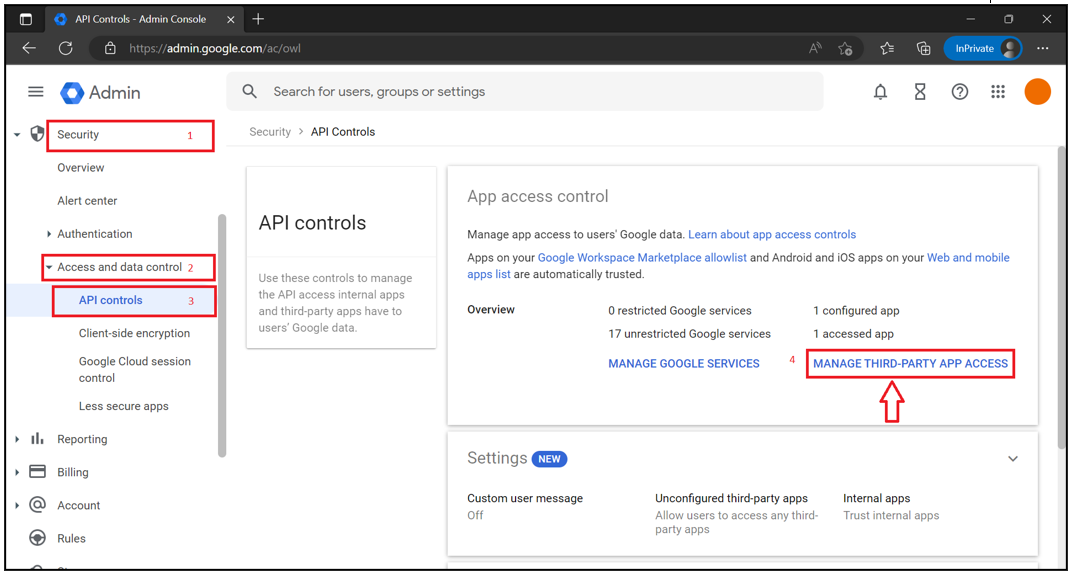Viewport: 1071px width, 575px height.
Task: Add this page to favorites star
Action: point(846,48)
